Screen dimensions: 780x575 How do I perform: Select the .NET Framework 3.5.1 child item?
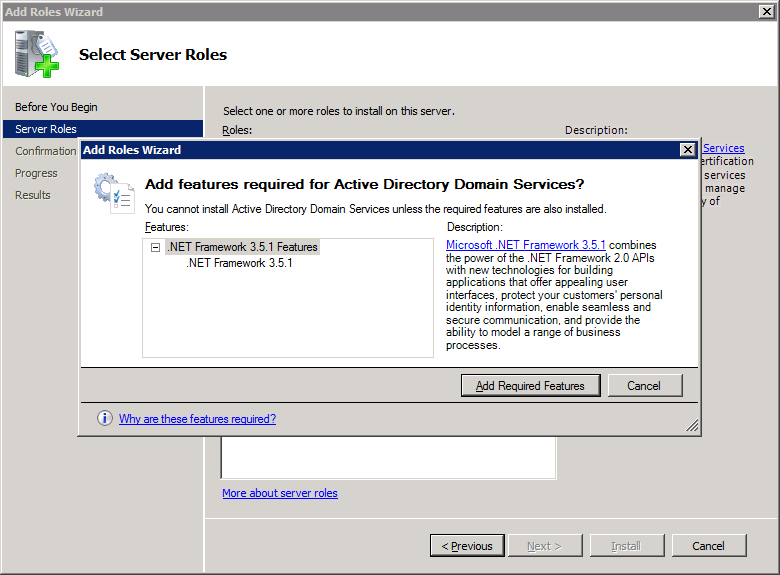[x=239, y=263]
